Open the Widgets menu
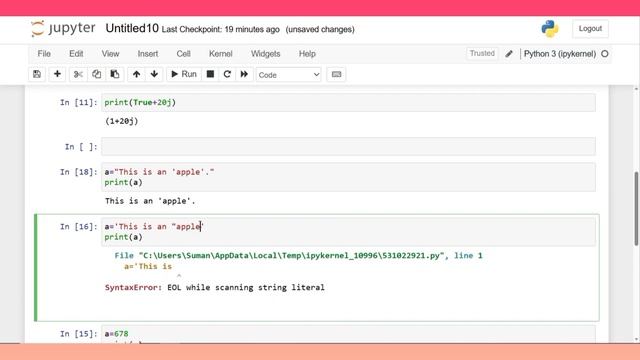Viewport: 640px width, 360px height. click(x=265, y=54)
